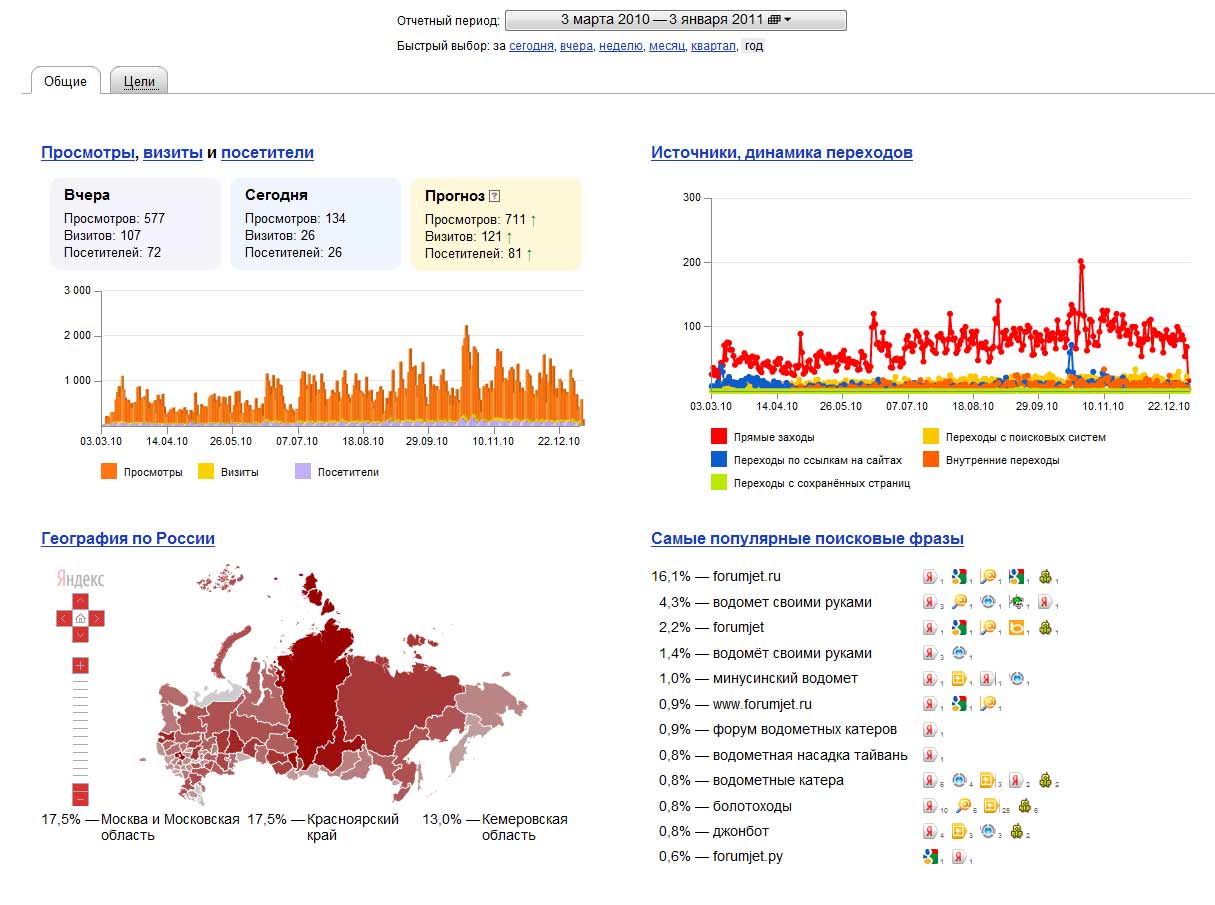
Task: Zoom out on the geography map
Action: pos(80,796)
